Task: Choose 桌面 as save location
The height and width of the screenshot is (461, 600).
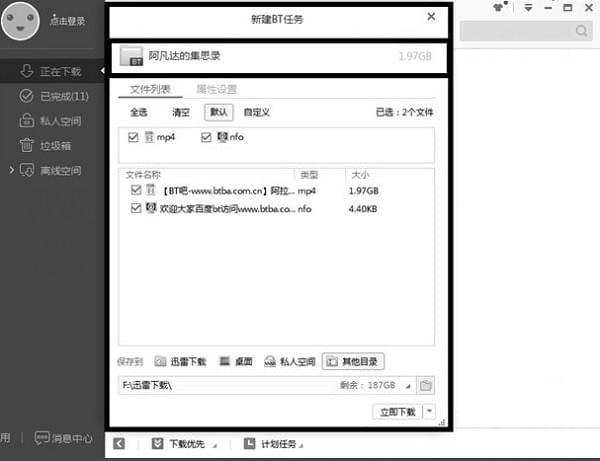Action: point(236,362)
